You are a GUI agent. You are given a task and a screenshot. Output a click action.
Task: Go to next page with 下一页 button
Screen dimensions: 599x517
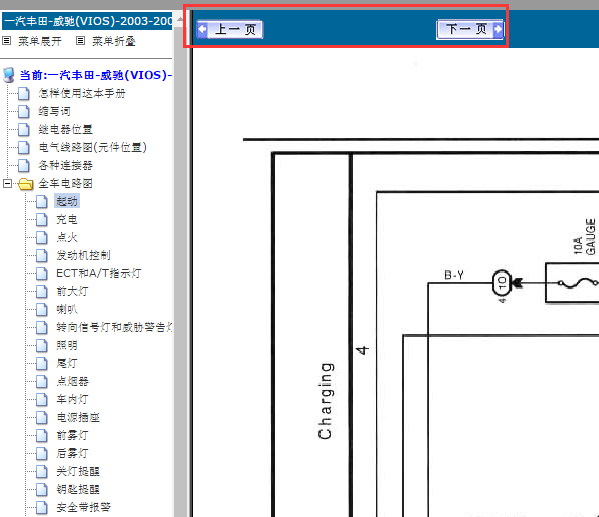pos(470,29)
